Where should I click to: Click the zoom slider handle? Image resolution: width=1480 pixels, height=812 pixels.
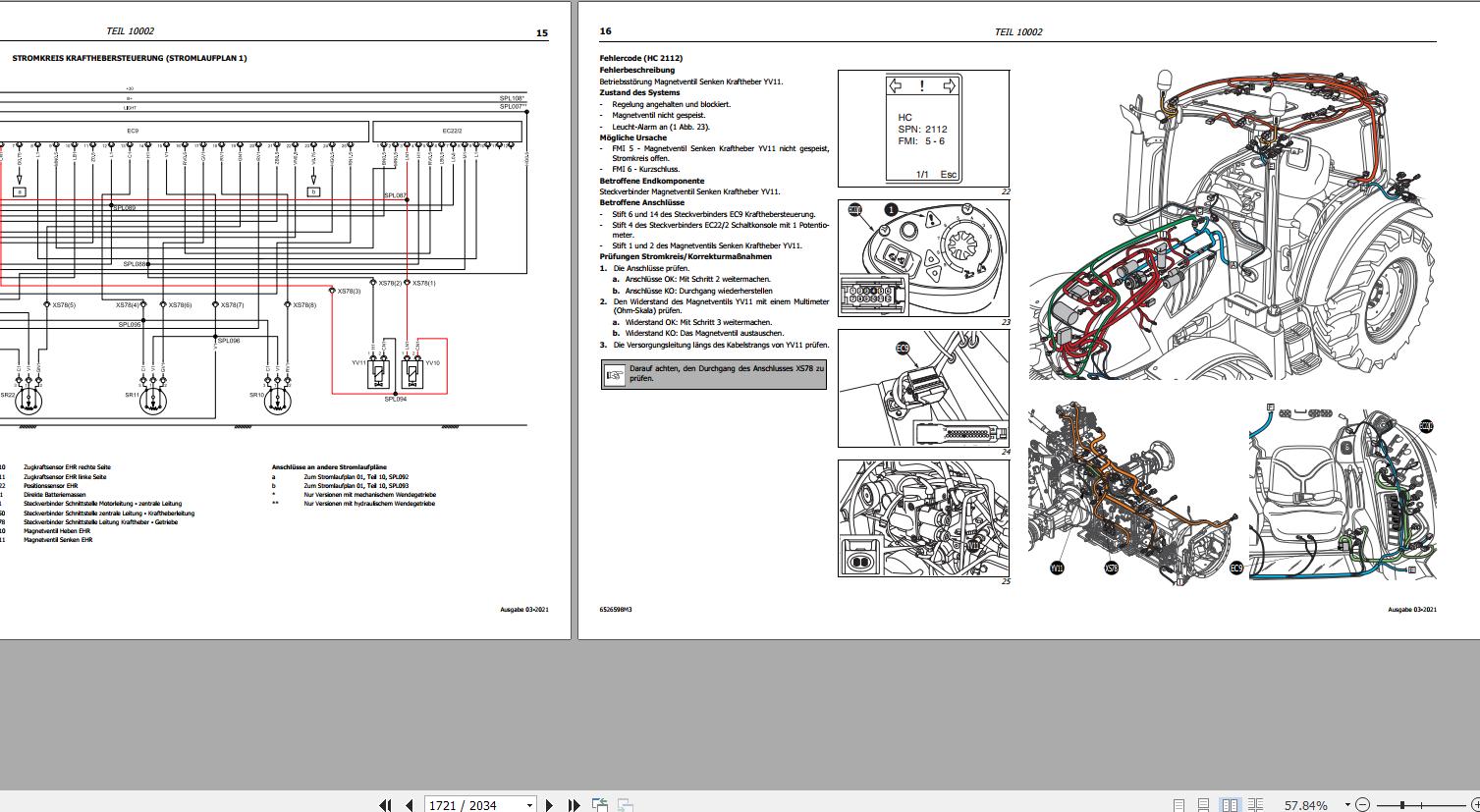pos(1401,805)
